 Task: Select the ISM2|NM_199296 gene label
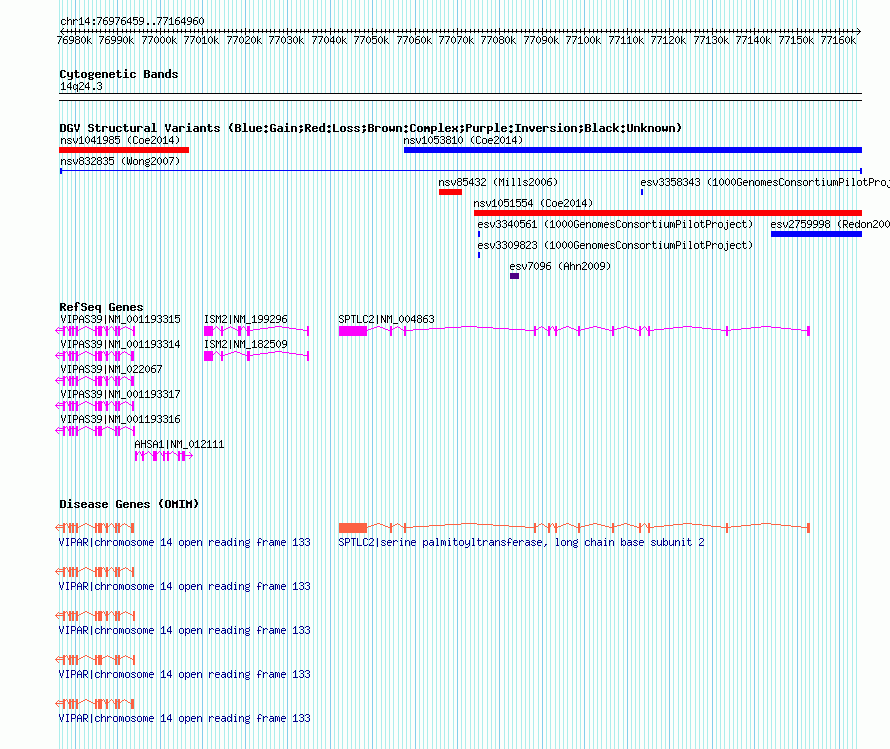click(246, 319)
